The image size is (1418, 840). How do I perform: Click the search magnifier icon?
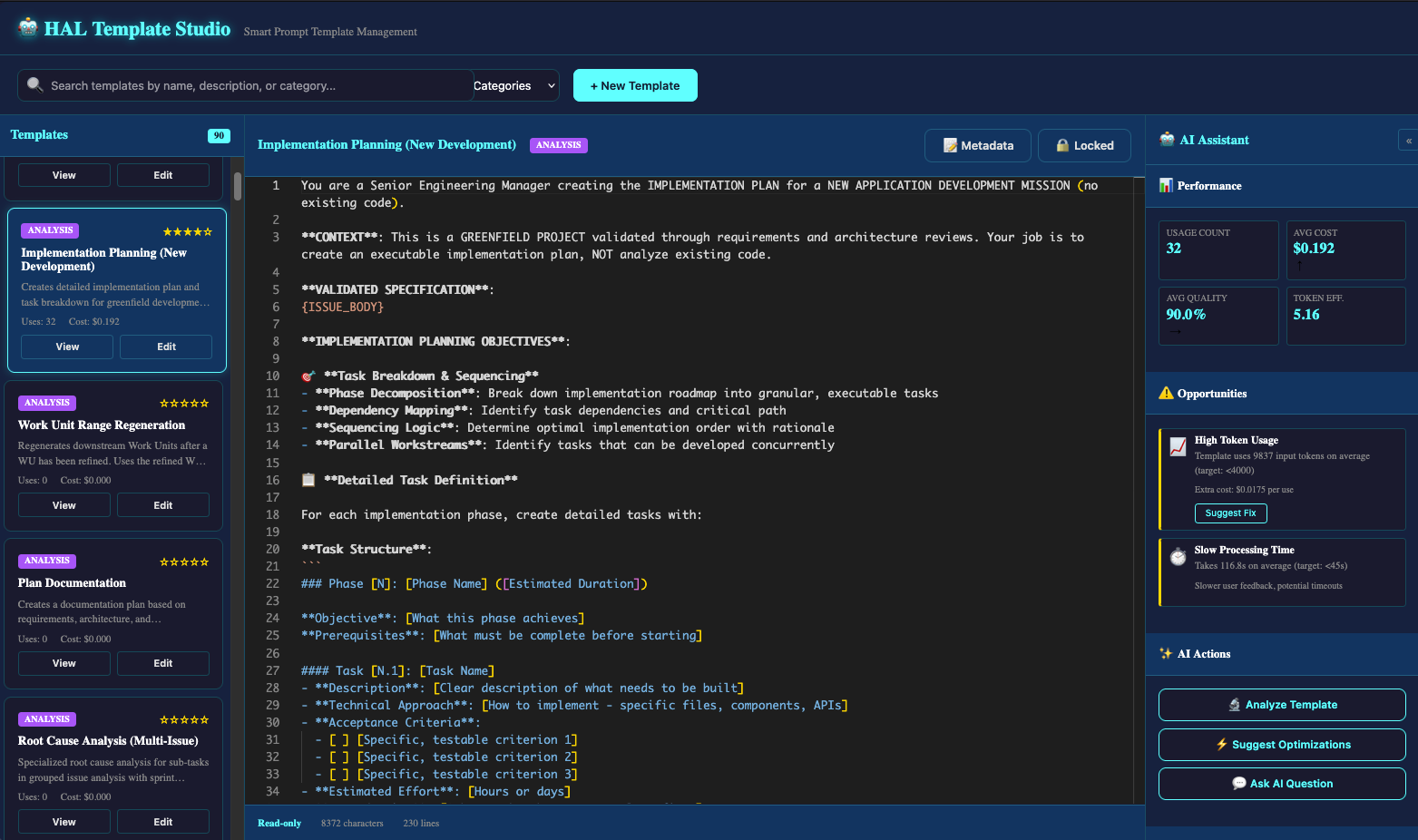[x=34, y=84]
